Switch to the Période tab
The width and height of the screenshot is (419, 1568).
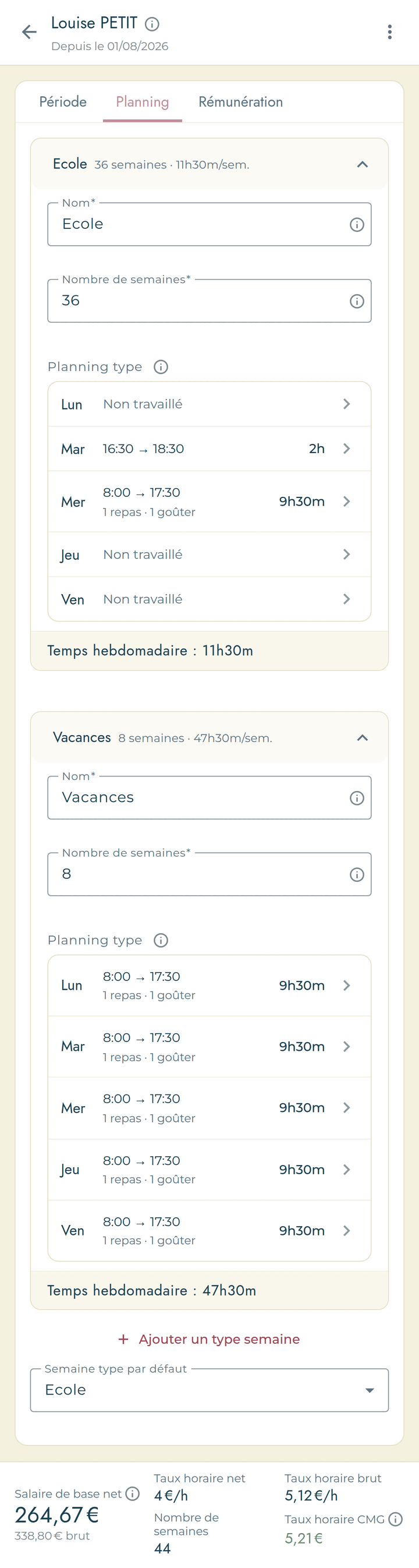(63, 102)
